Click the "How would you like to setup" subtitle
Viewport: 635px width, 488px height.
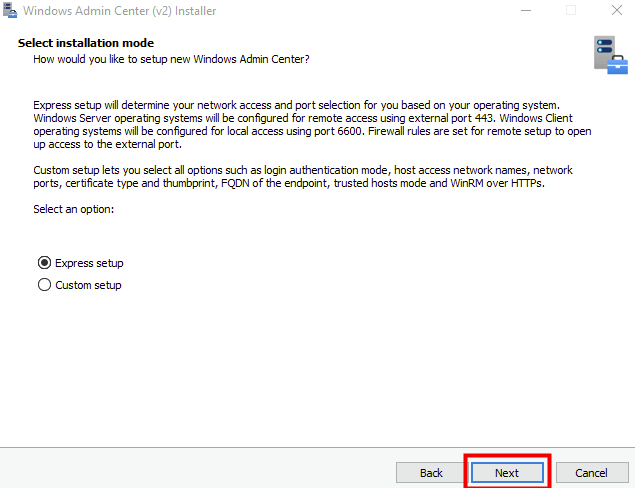[x=171, y=60]
